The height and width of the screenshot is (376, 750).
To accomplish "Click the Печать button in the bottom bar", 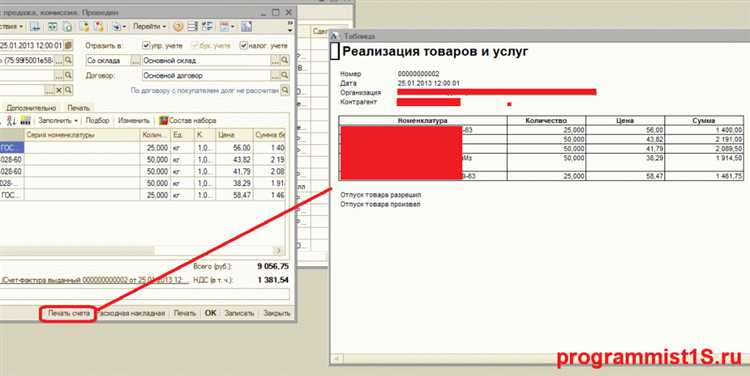I will click(x=185, y=313).
